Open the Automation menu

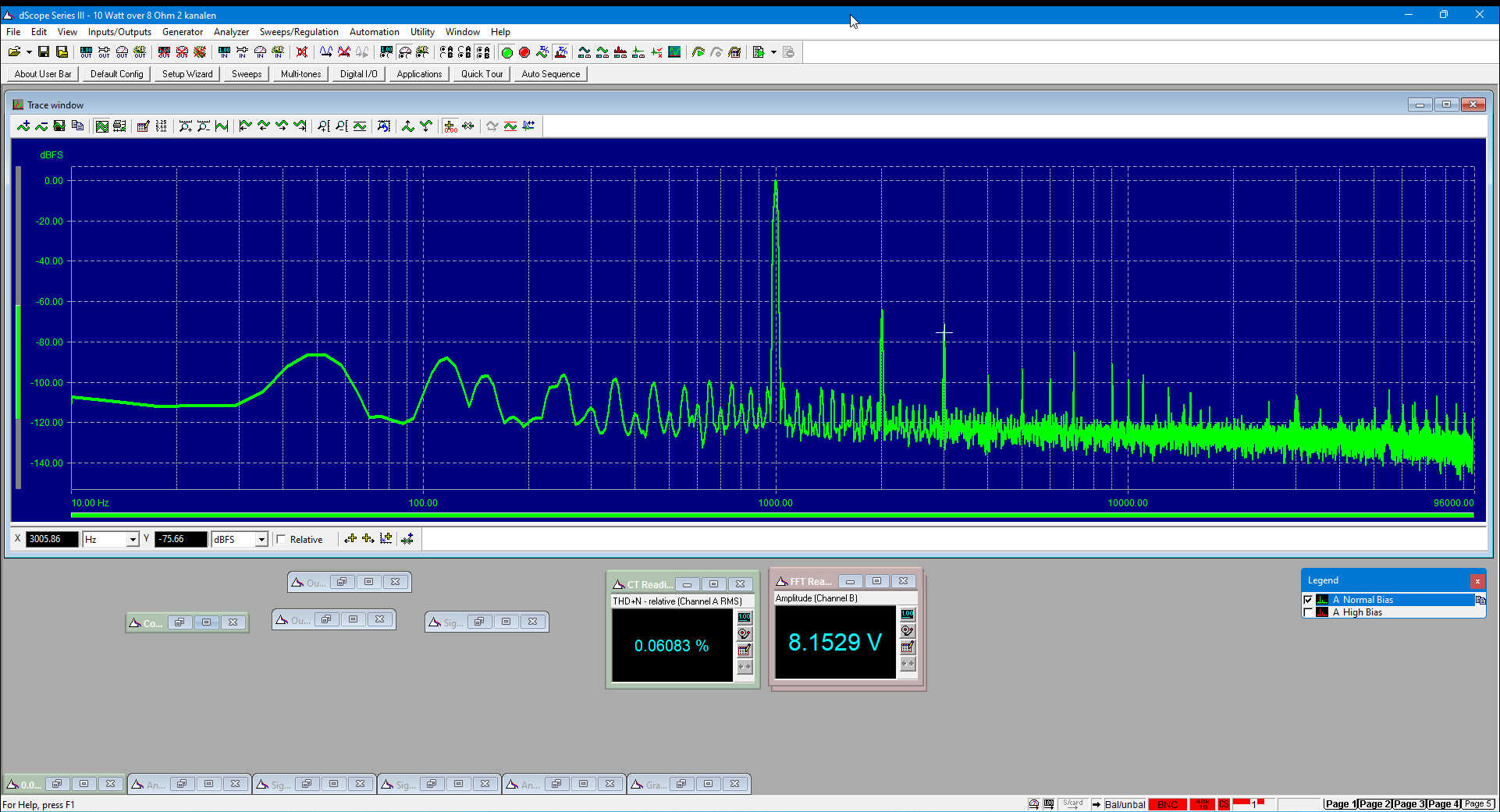pos(375,32)
